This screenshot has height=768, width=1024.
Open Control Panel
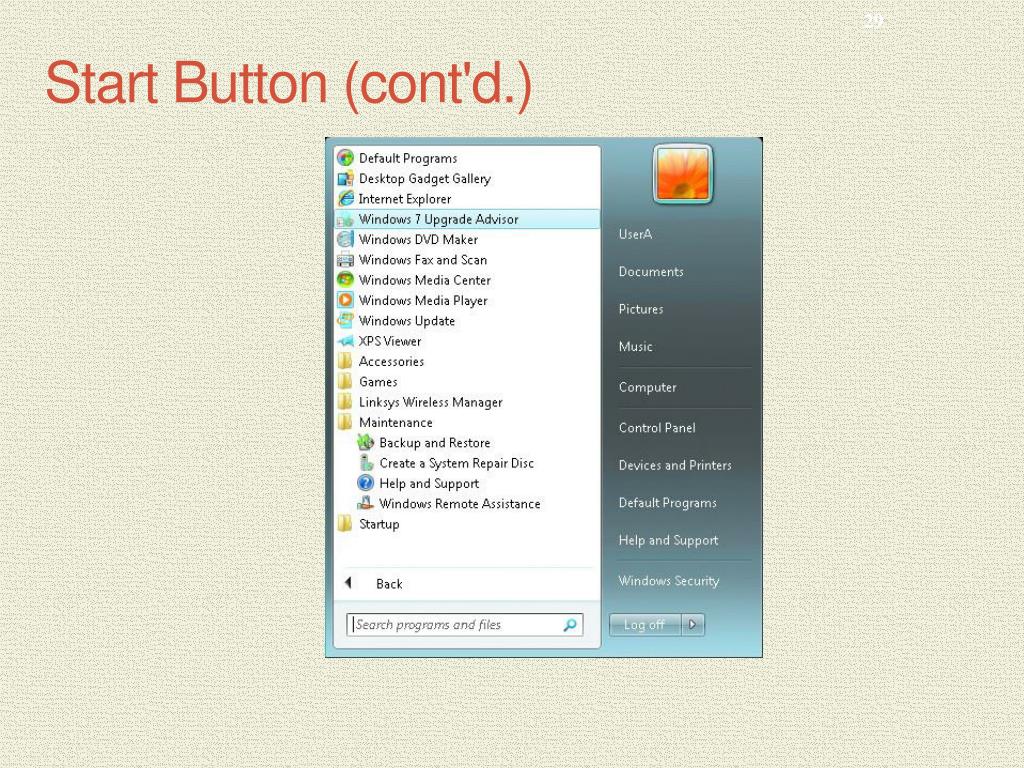click(657, 428)
